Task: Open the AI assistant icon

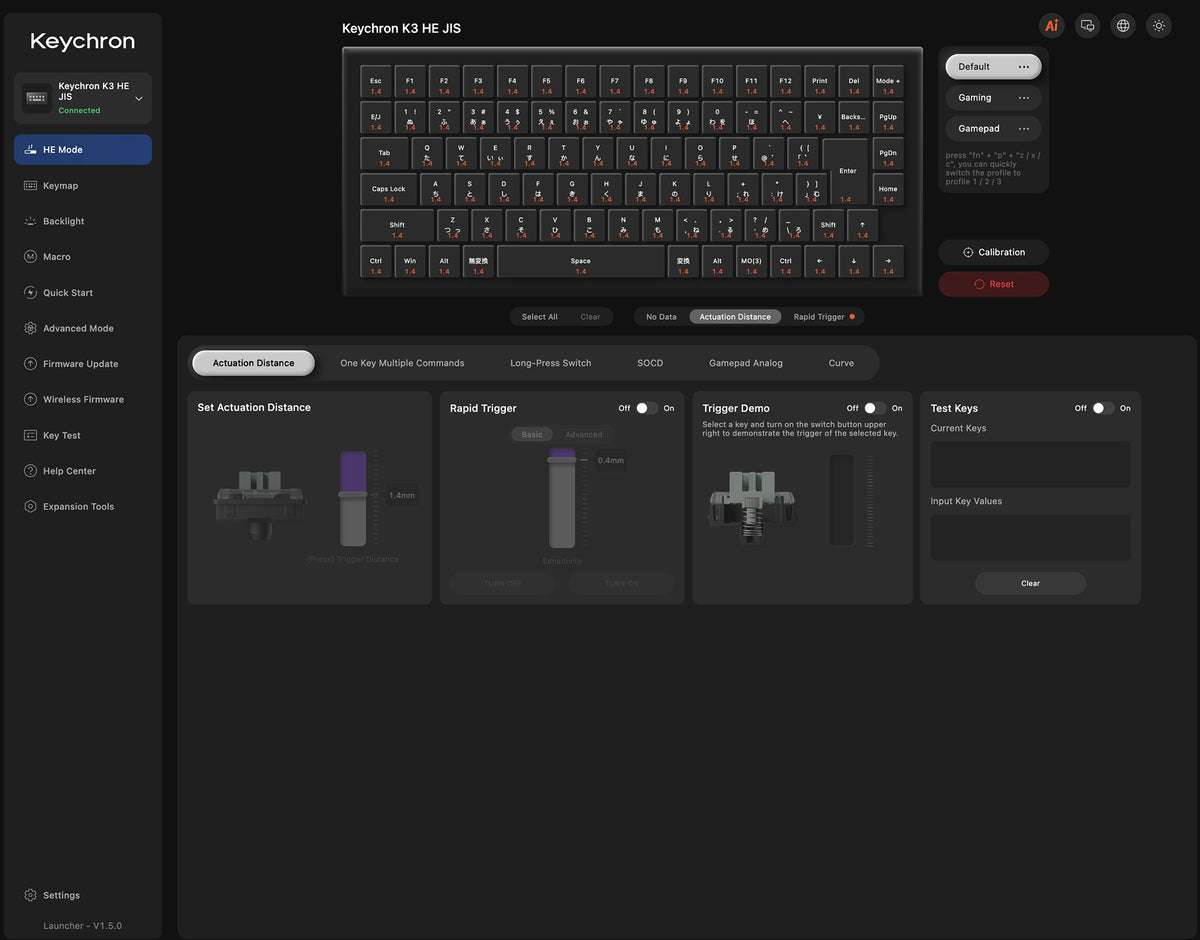Action: click(x=1051, y=26)
